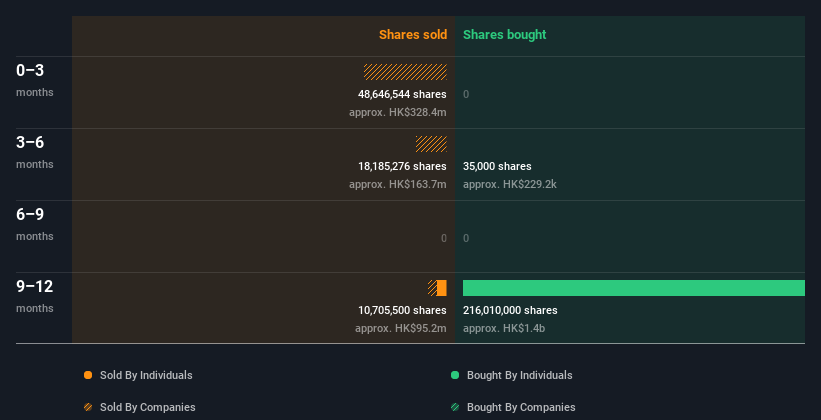821x420 pixels.
Task: Click the '0–3' months row label
Action: click(x=30, y=70)
